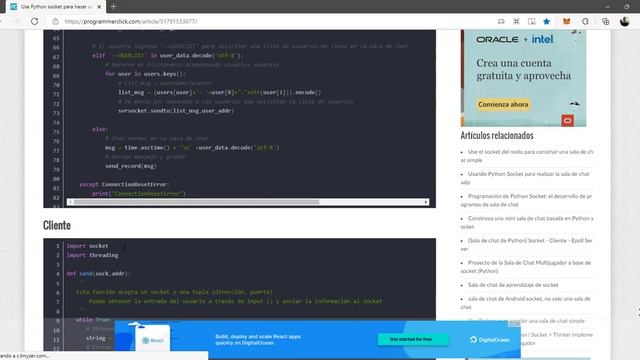Open the user profile avatar
The height and width of the screenshot is (360, 640).
pyautogui.click(x=624, y=21)
